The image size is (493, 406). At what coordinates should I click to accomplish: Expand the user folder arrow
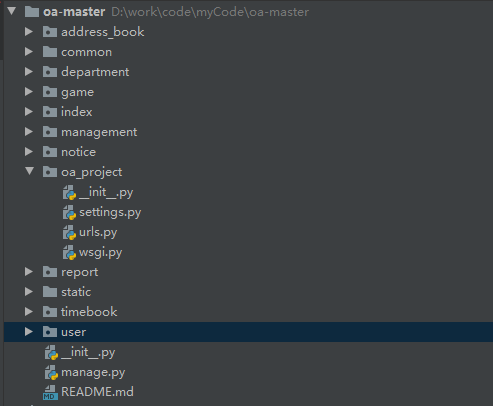tap(29, 332)
